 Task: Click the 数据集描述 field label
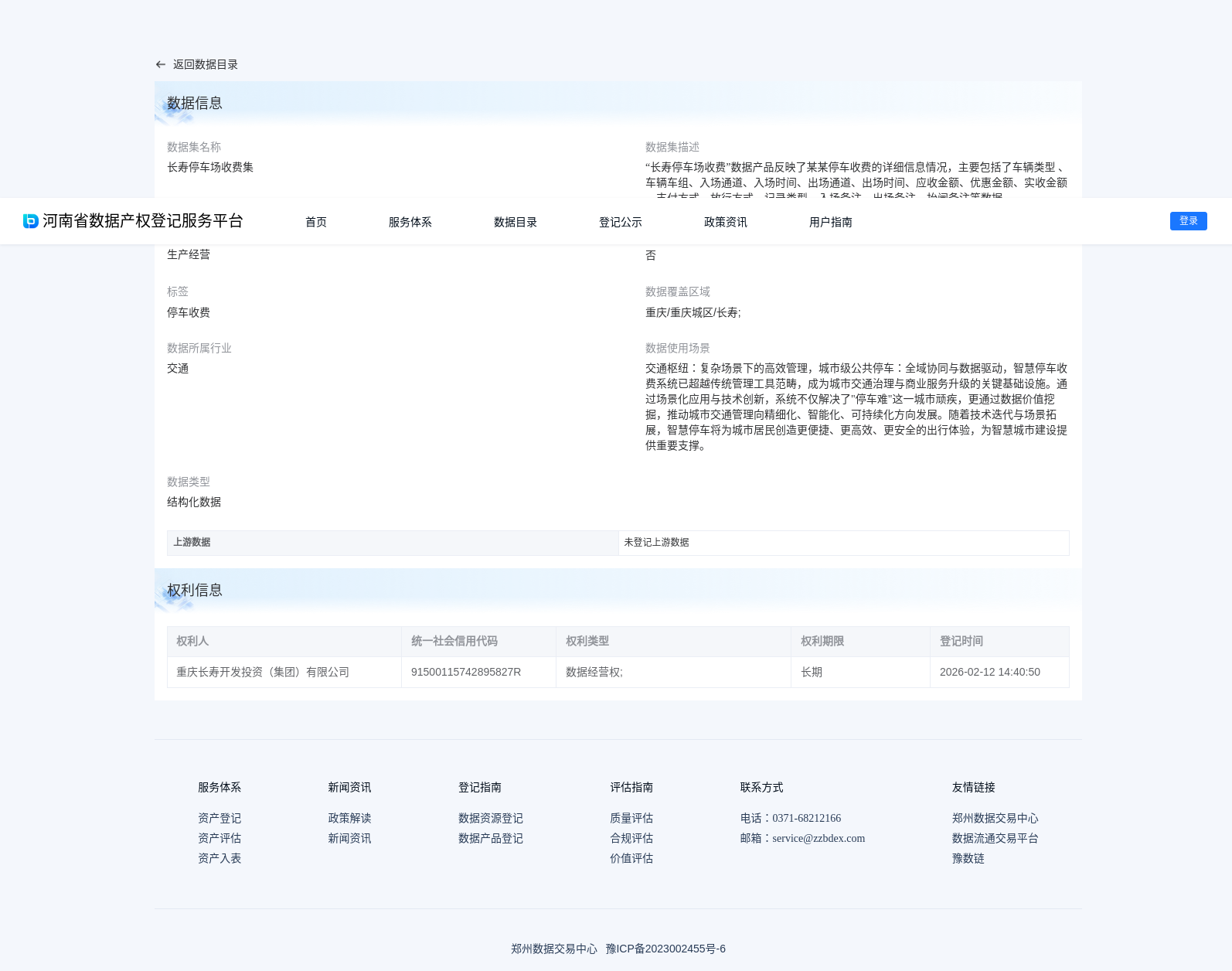[x=672, y=147]
